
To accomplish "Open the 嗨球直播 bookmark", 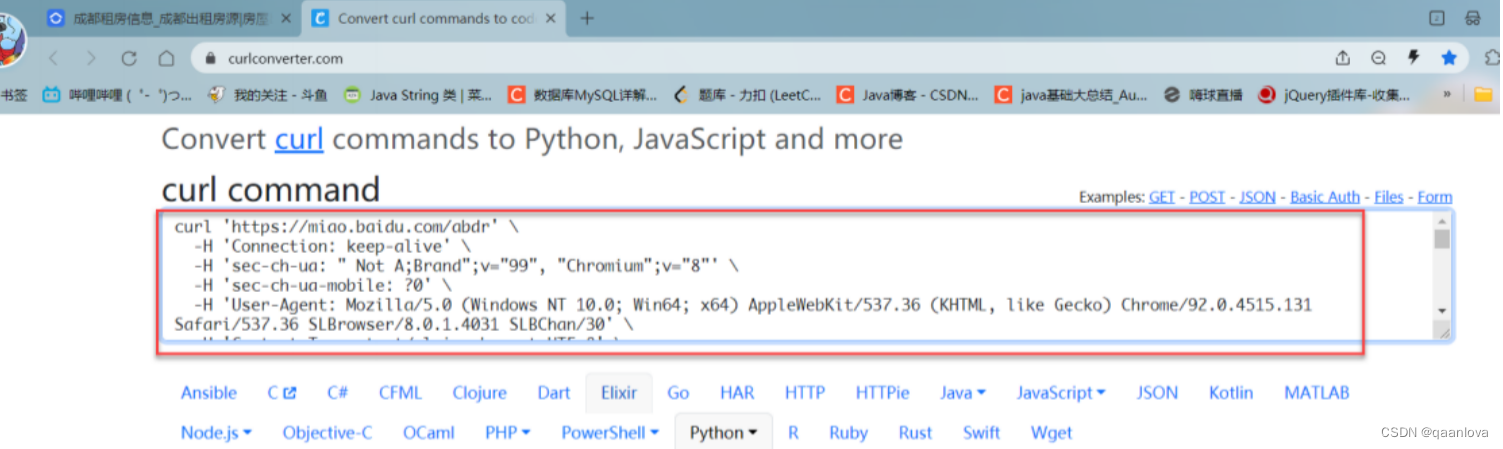I will click(x=1203, y=95).
